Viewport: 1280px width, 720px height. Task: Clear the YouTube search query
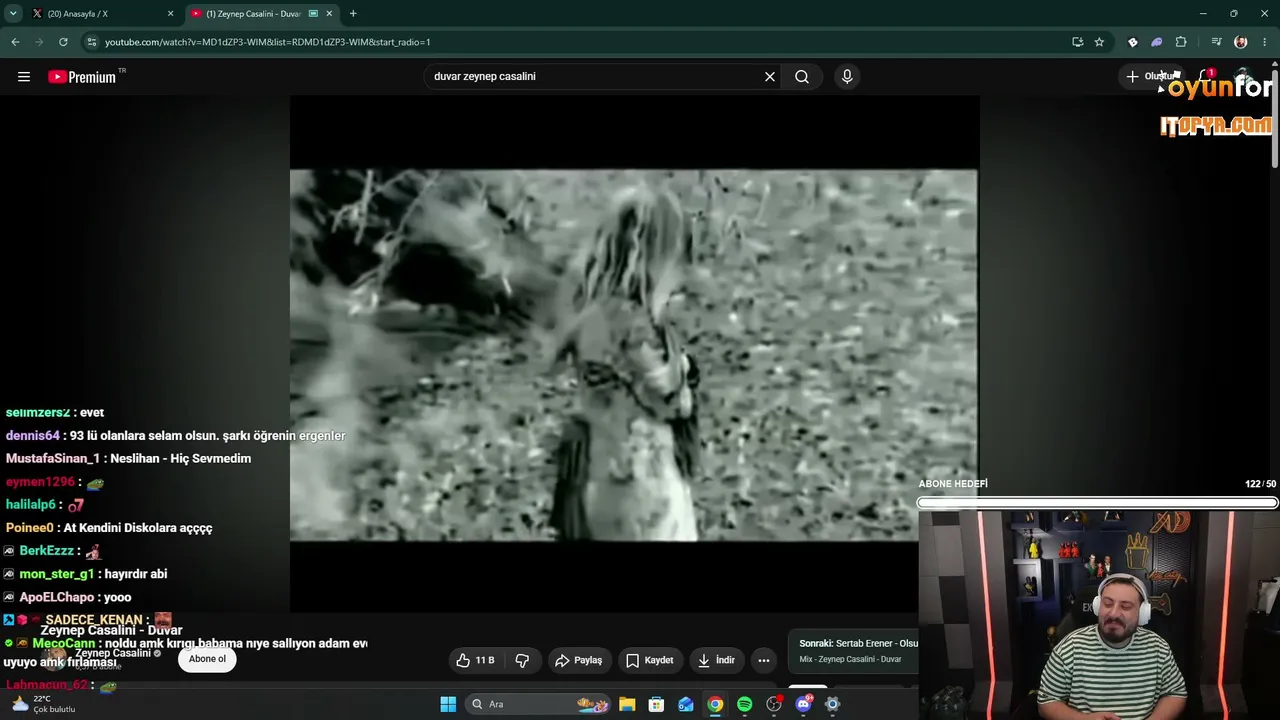pyautogui.click(x=770, y=77)
